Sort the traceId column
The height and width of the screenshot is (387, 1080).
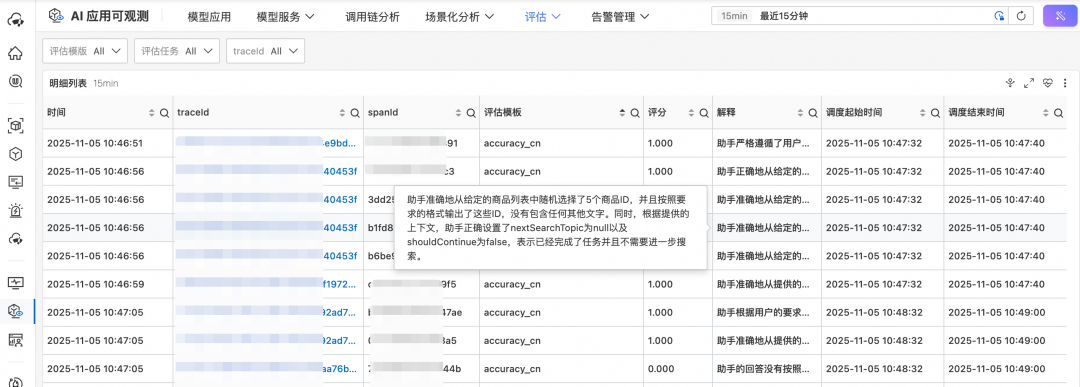pyautogui.click(x=342, y=112)
